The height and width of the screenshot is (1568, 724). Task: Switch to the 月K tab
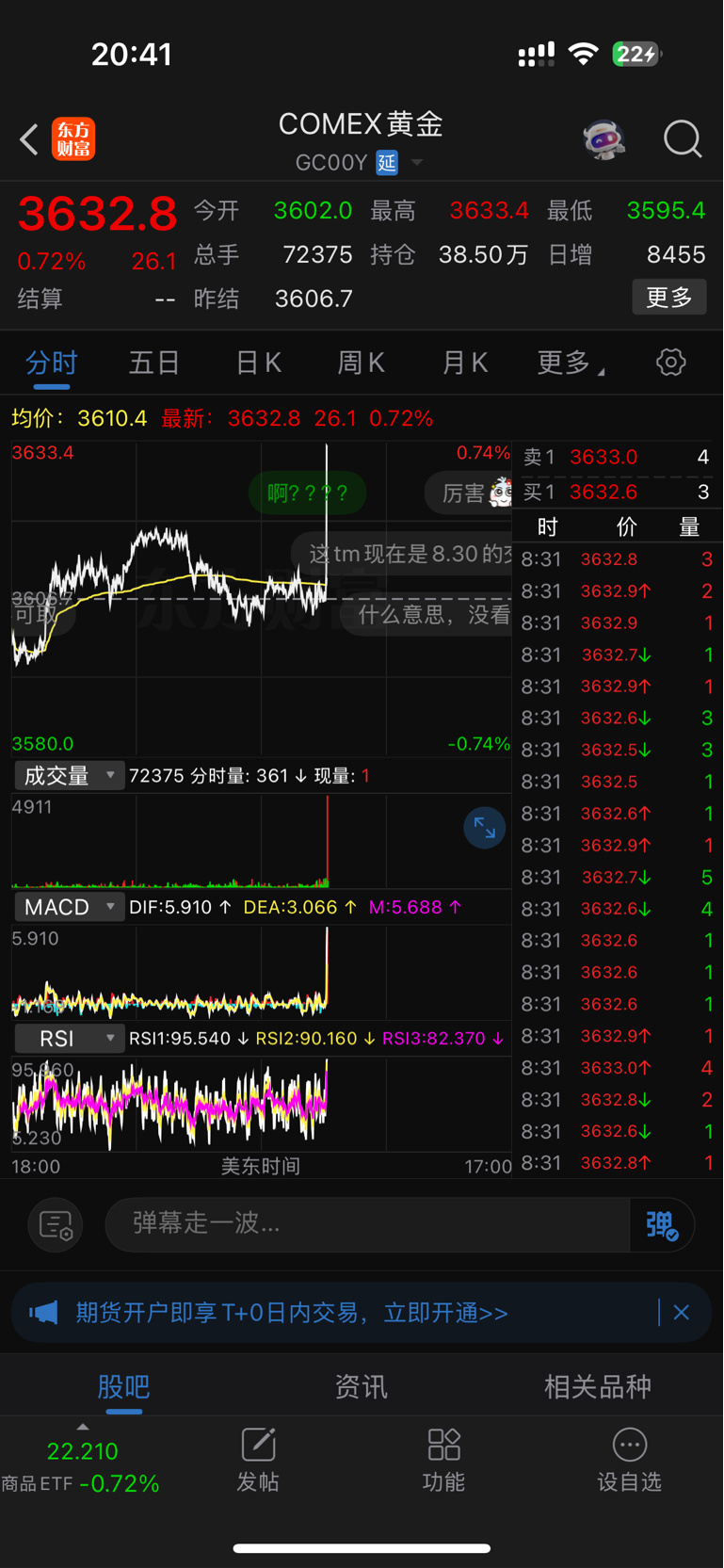[465, 363]
